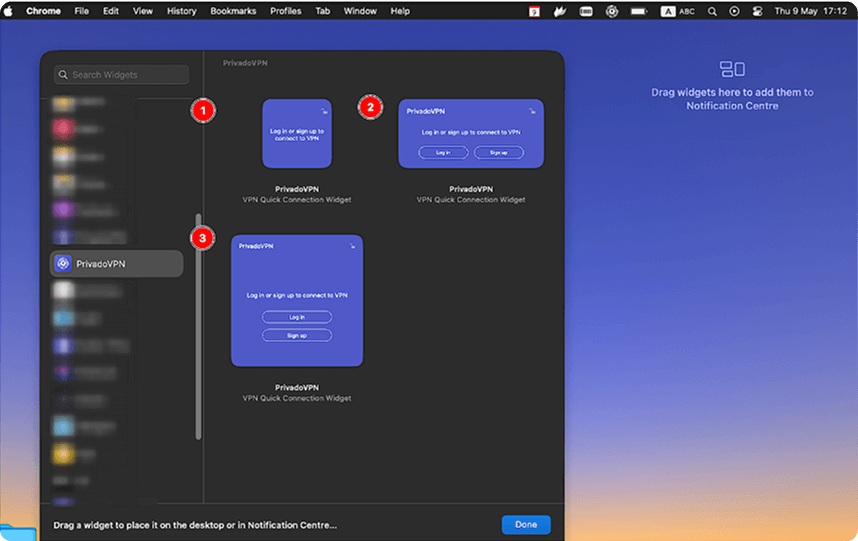Select the medium PrivadoVPN widget
The image size is (858, 541).
[471, 133]
